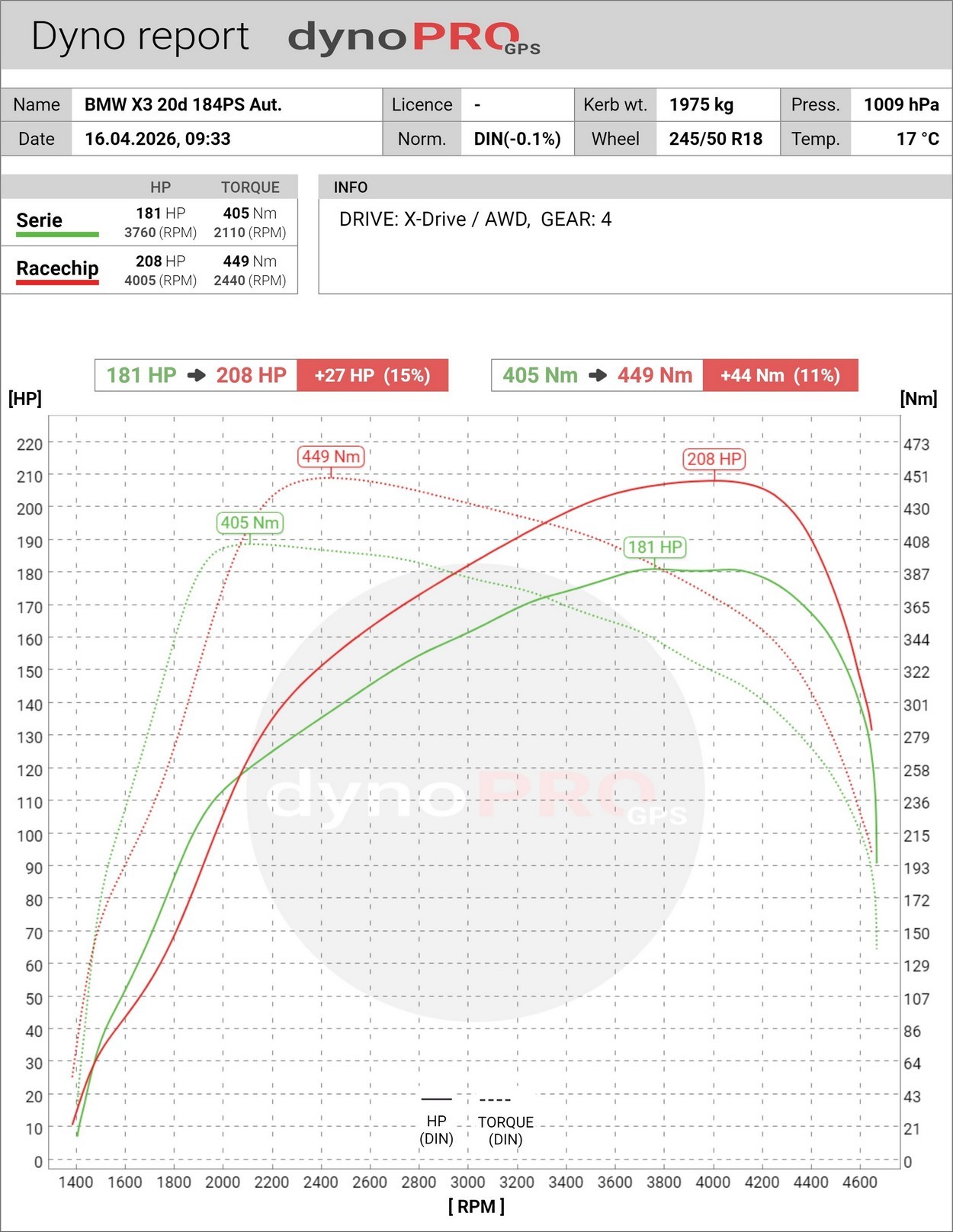The image size is (953, 1232).
Task: Click the INFO panel header
Action: [635, 187]
